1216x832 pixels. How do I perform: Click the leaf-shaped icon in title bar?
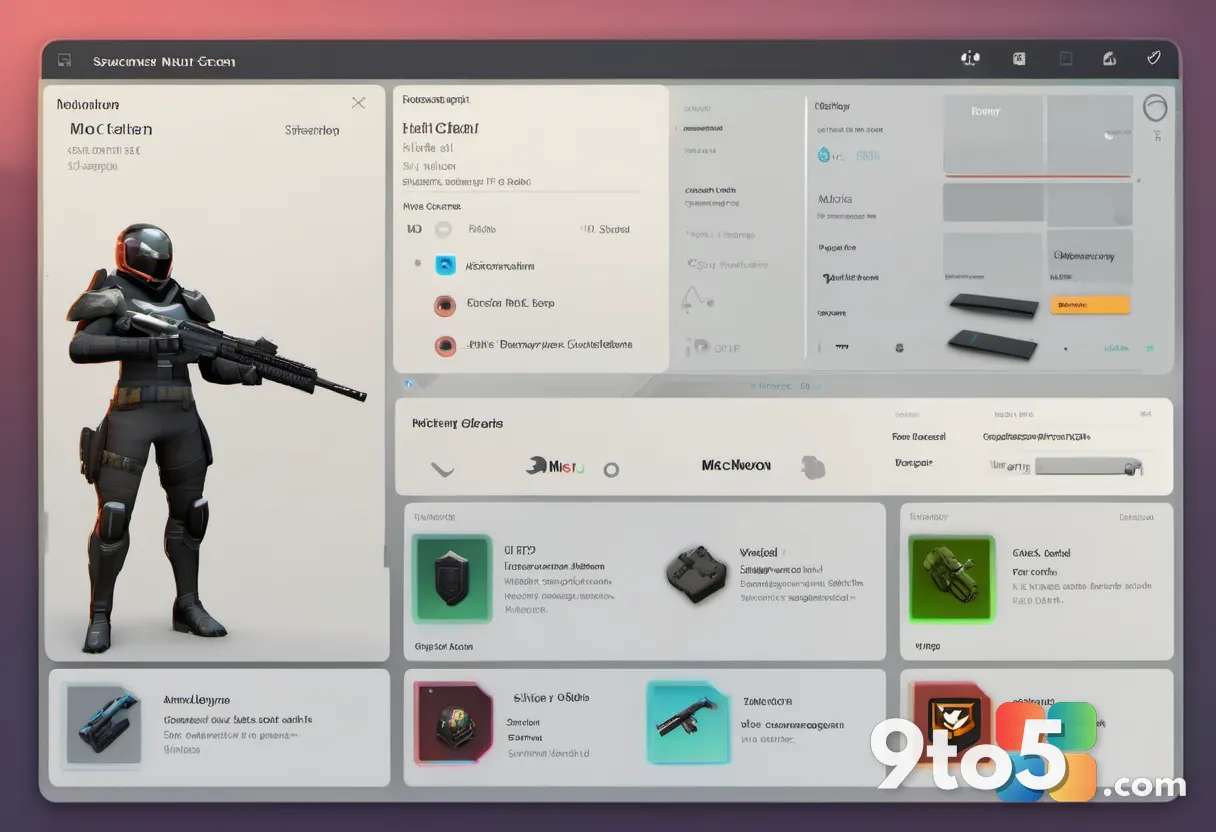tap(1109, 59)
